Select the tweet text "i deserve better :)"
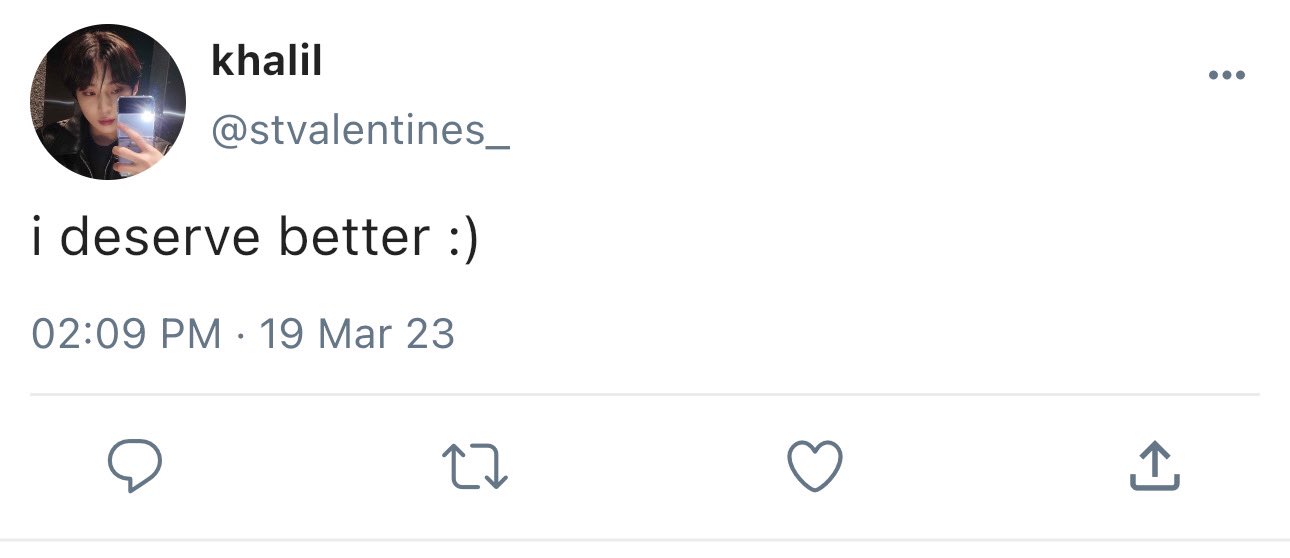 click(x=255, y=240)
